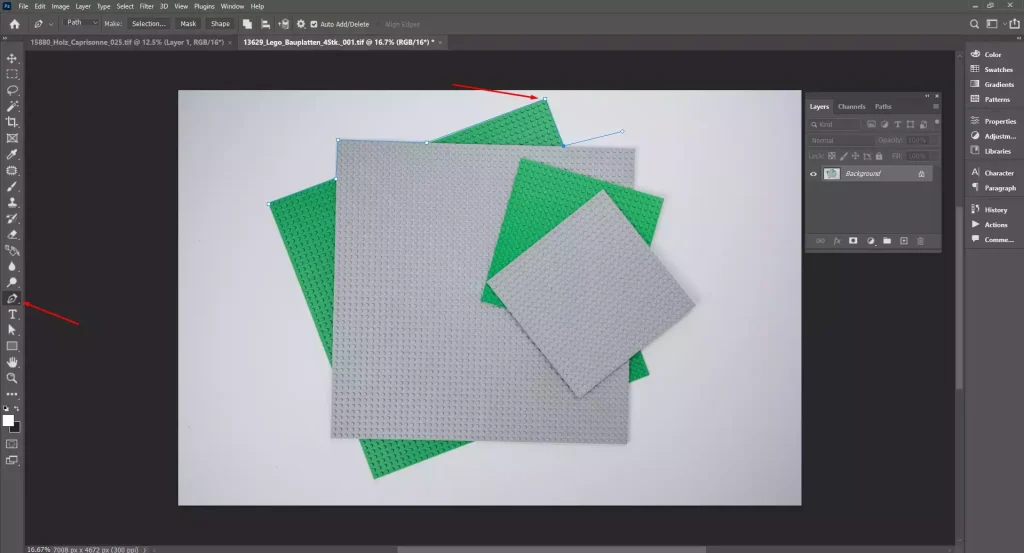Viewport: 1024px width, 553px height.
Task: Select the Eraser tool
Action: (12, 234)
